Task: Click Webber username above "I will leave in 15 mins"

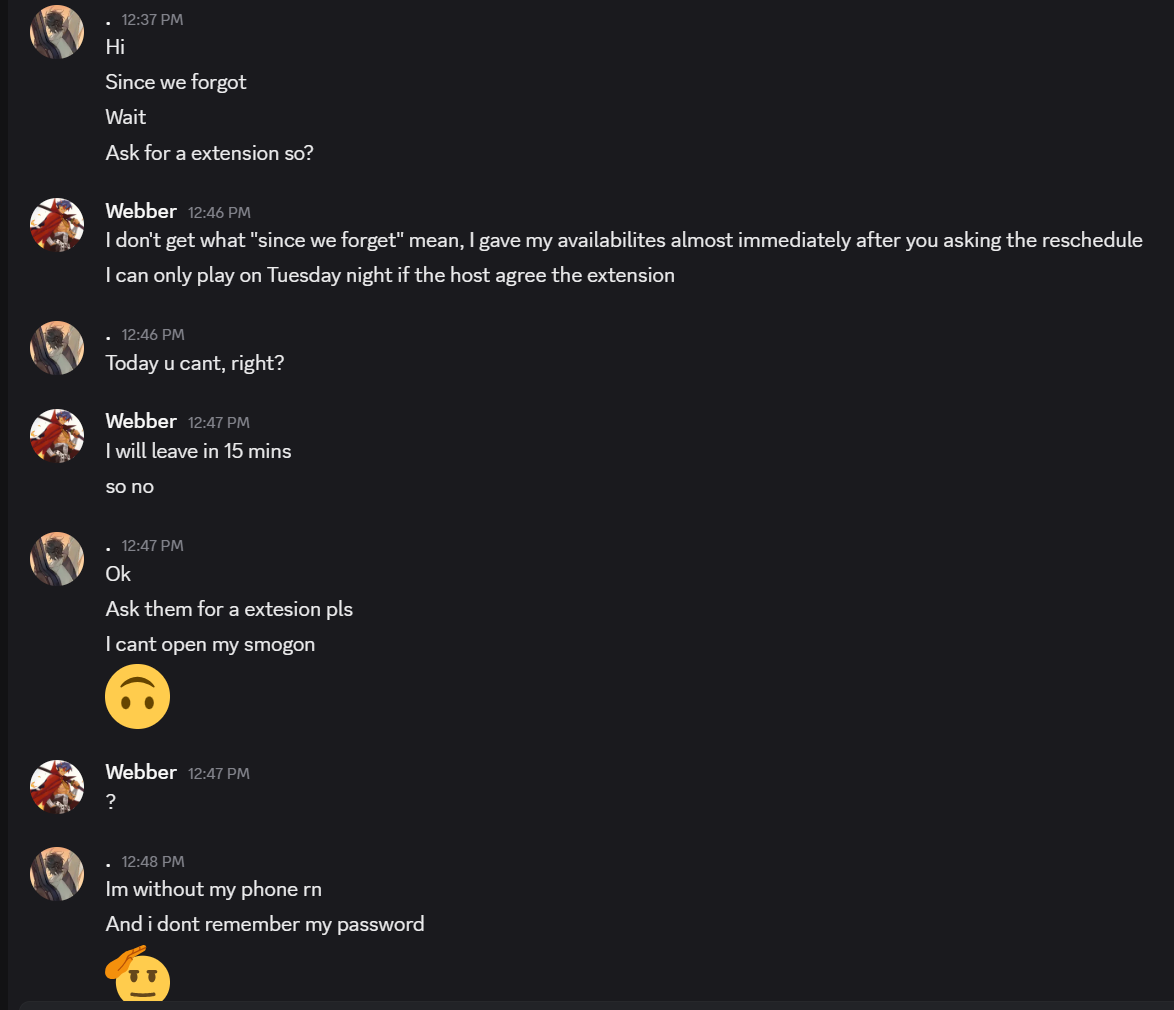Action: point(141,422)
